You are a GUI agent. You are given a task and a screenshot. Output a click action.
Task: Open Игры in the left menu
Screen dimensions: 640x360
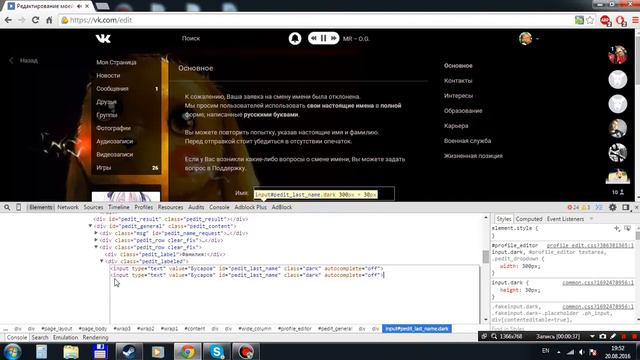point(104,167)
